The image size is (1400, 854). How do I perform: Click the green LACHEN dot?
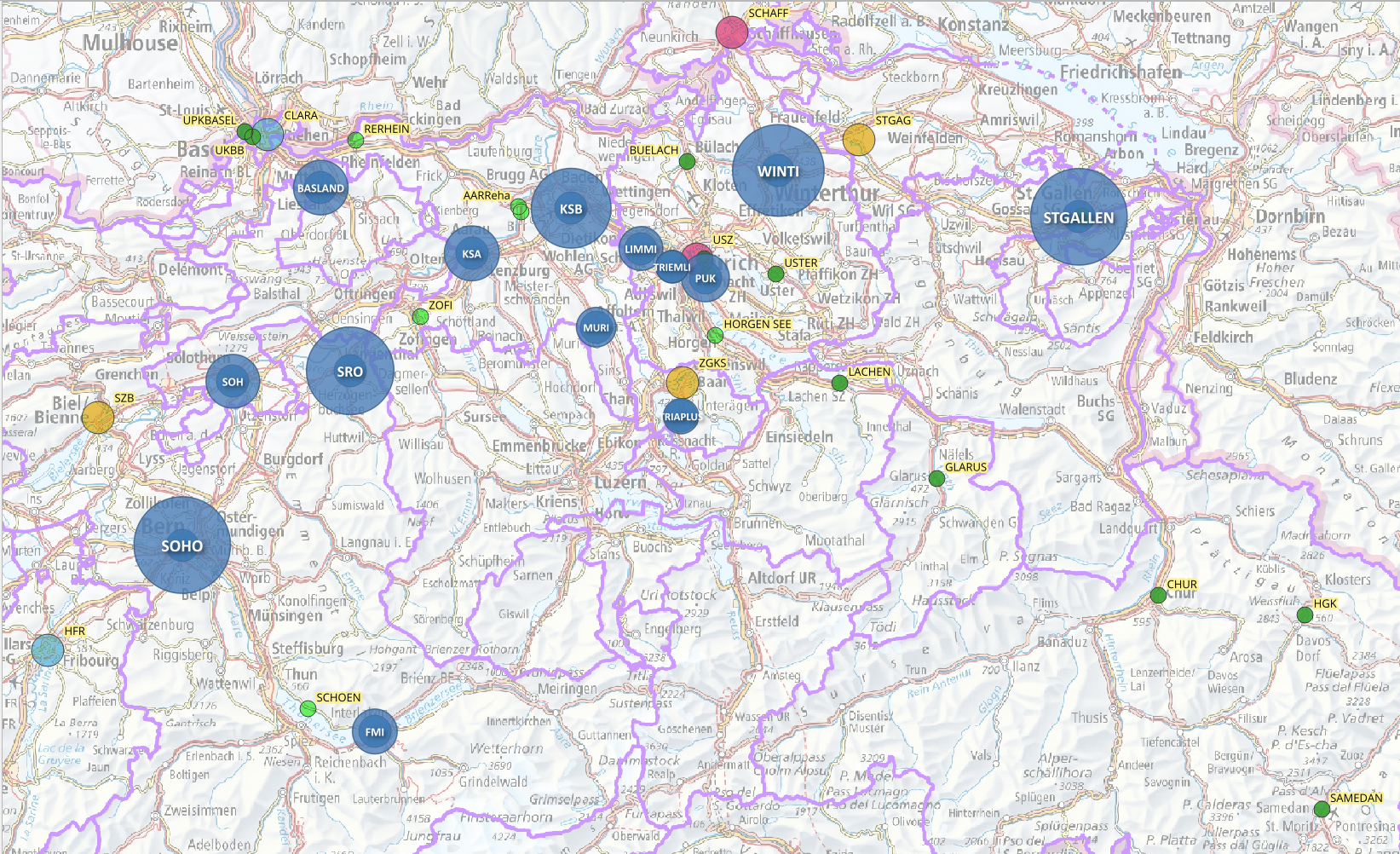[x=839, y=383]
